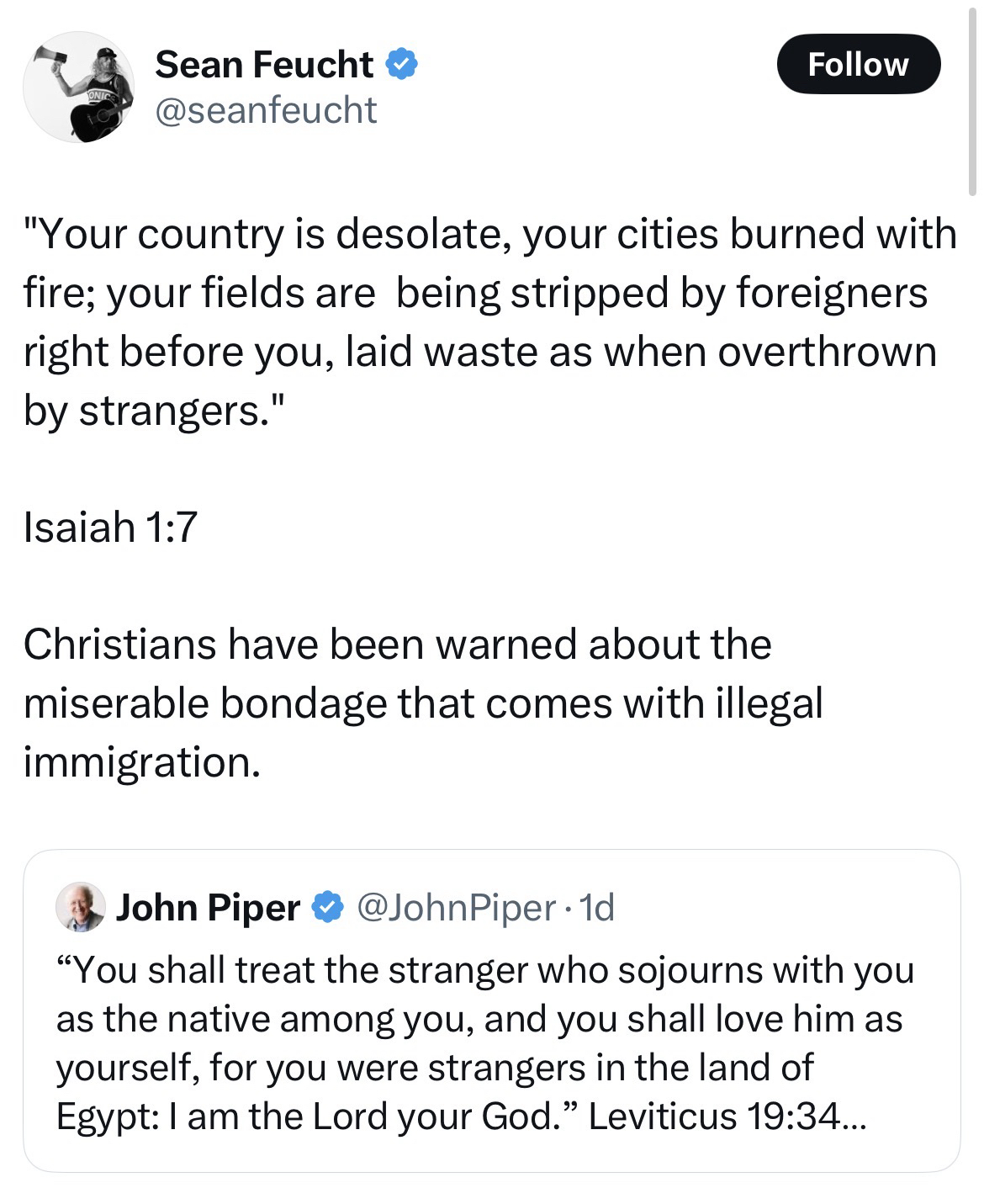Select the John Piper name in quoted tweet

click(x=207, y=907)
